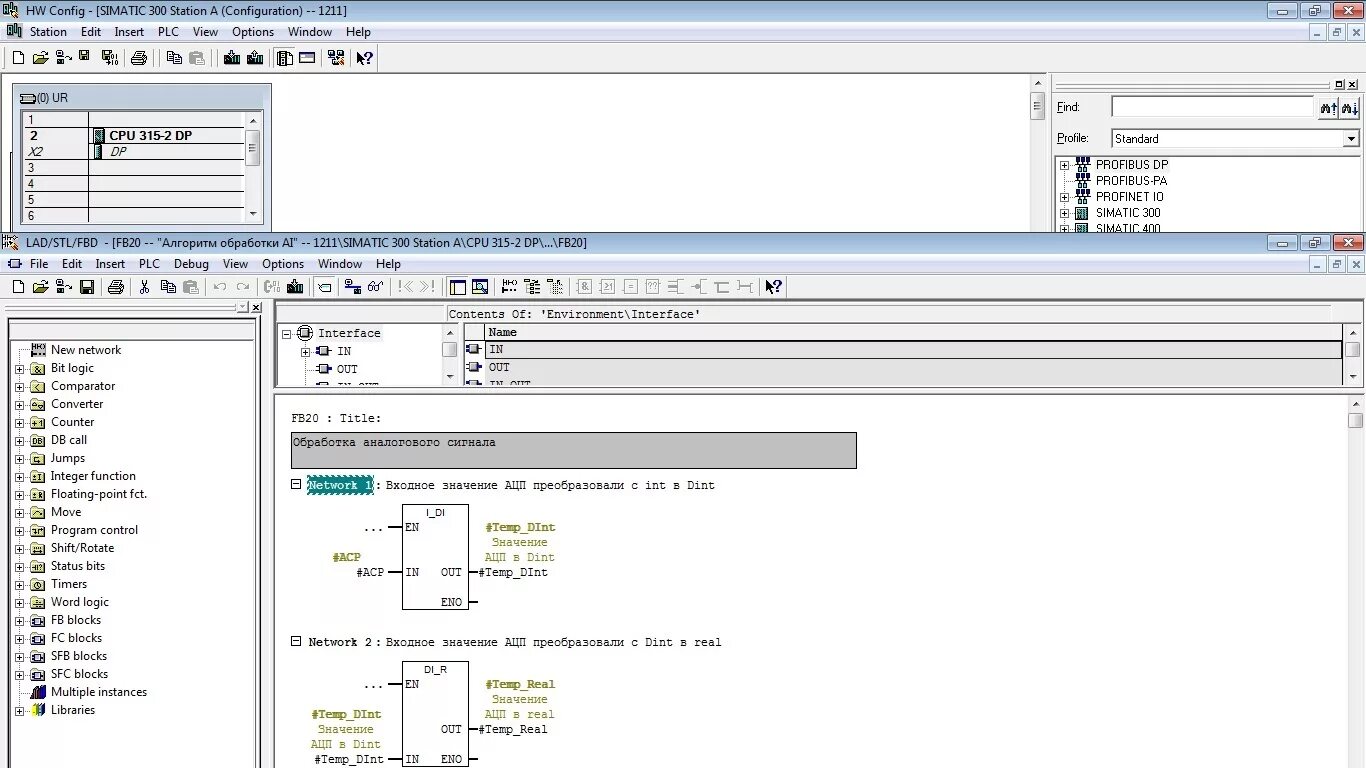Cut selection in LAD/STL/FBD toolbar
Screen dimensions: 1366x768
[145, 287]
